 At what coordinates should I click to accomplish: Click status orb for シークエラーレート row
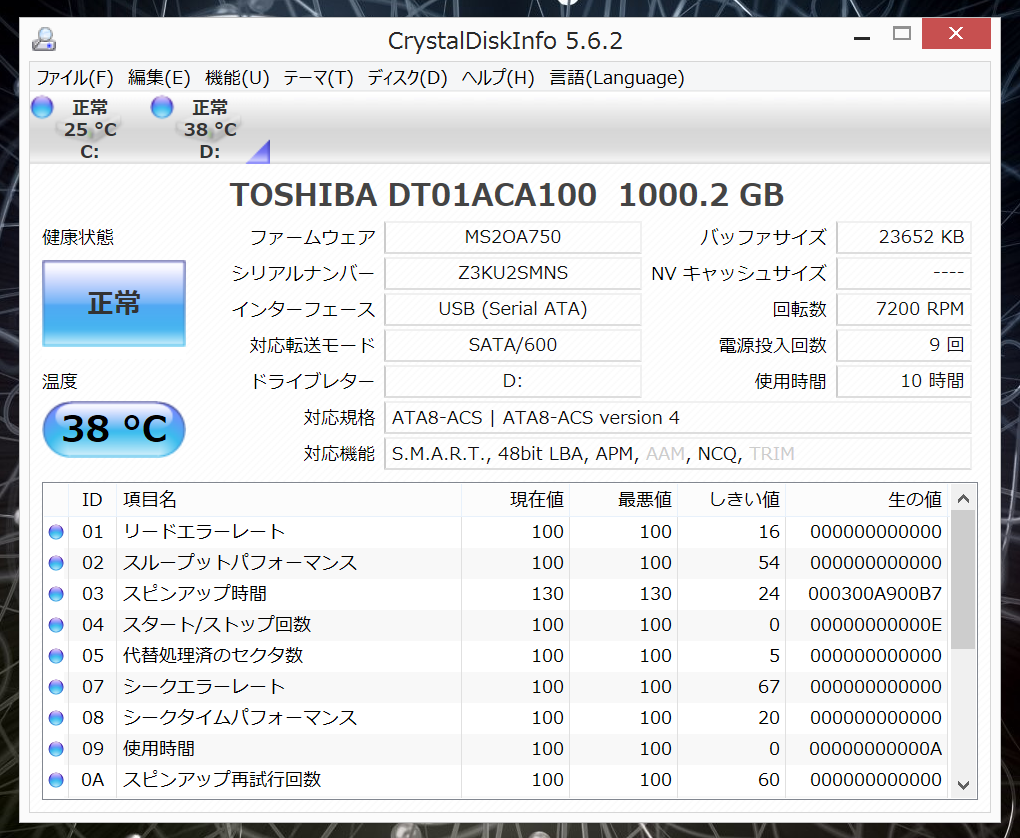coord(56,687)
